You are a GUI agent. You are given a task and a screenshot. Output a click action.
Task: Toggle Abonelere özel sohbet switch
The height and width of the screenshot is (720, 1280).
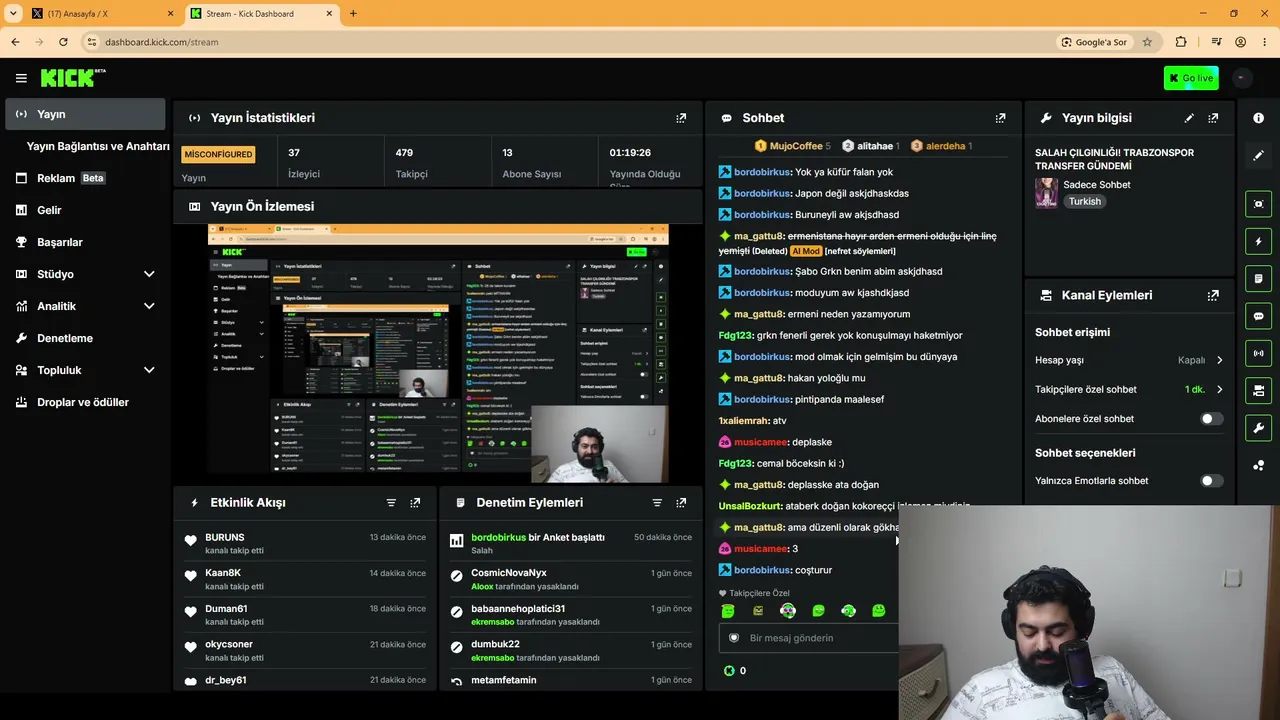pos(1211,419)
